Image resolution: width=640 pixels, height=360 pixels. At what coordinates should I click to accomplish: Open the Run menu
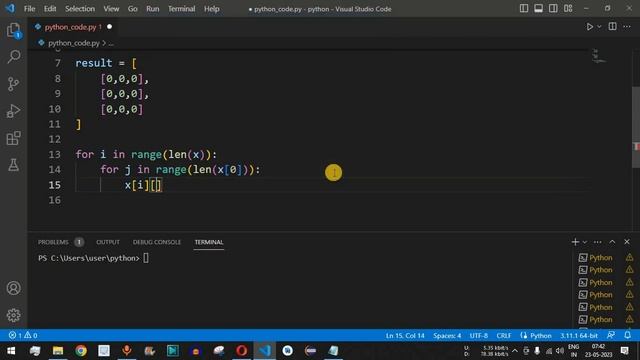coord(153,9)
